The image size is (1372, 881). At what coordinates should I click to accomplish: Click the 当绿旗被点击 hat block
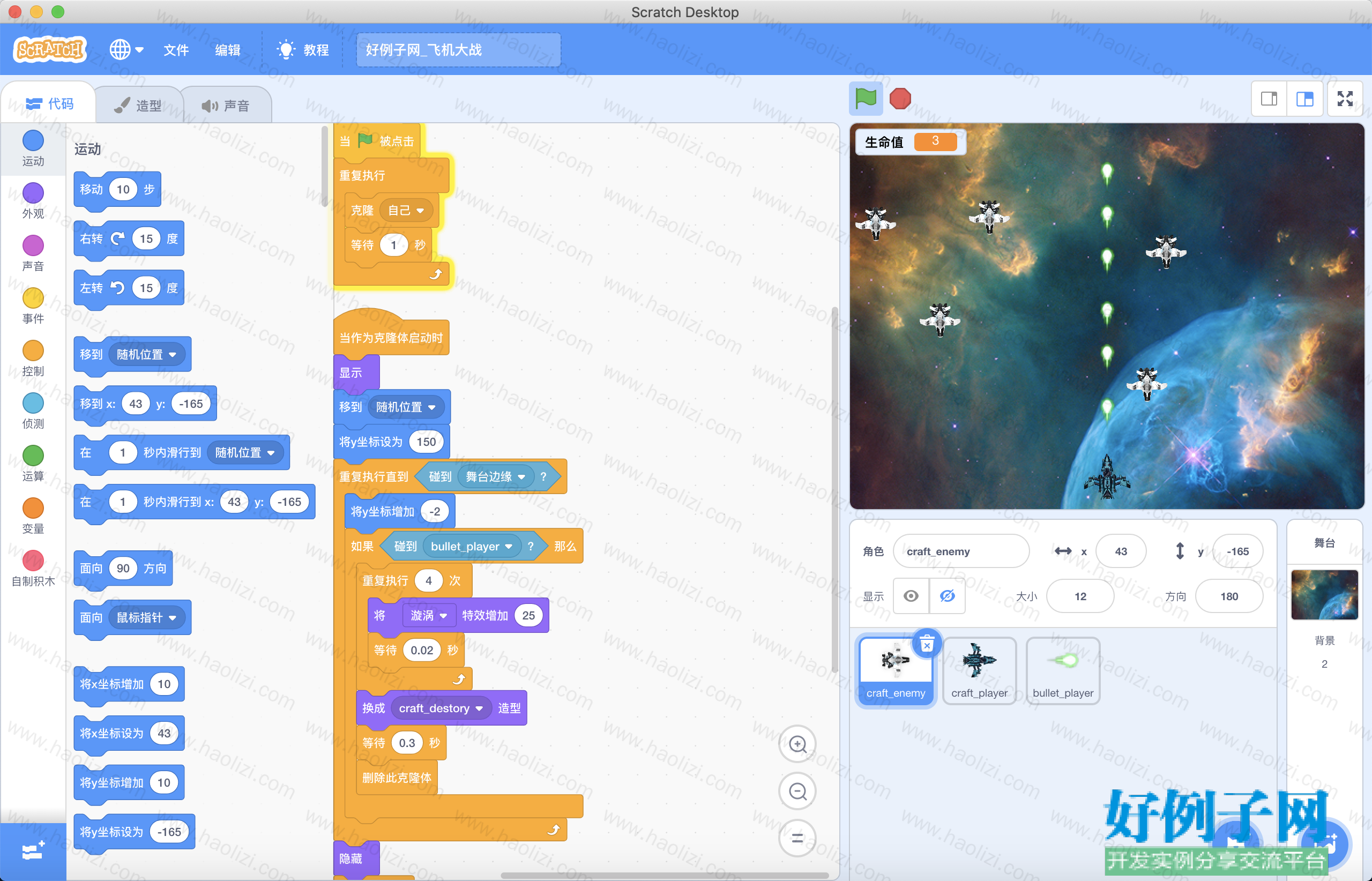point(378,140)
